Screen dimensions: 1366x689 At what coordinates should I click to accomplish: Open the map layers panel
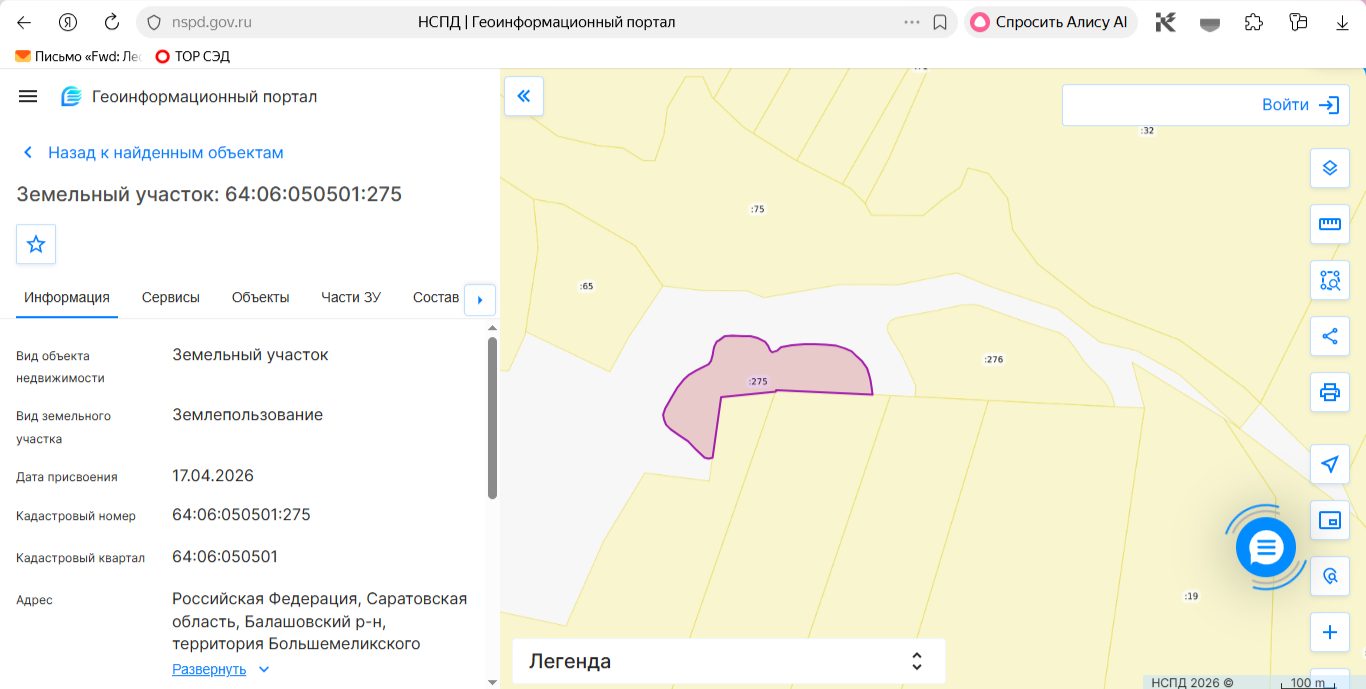[x=1329, y=168]
